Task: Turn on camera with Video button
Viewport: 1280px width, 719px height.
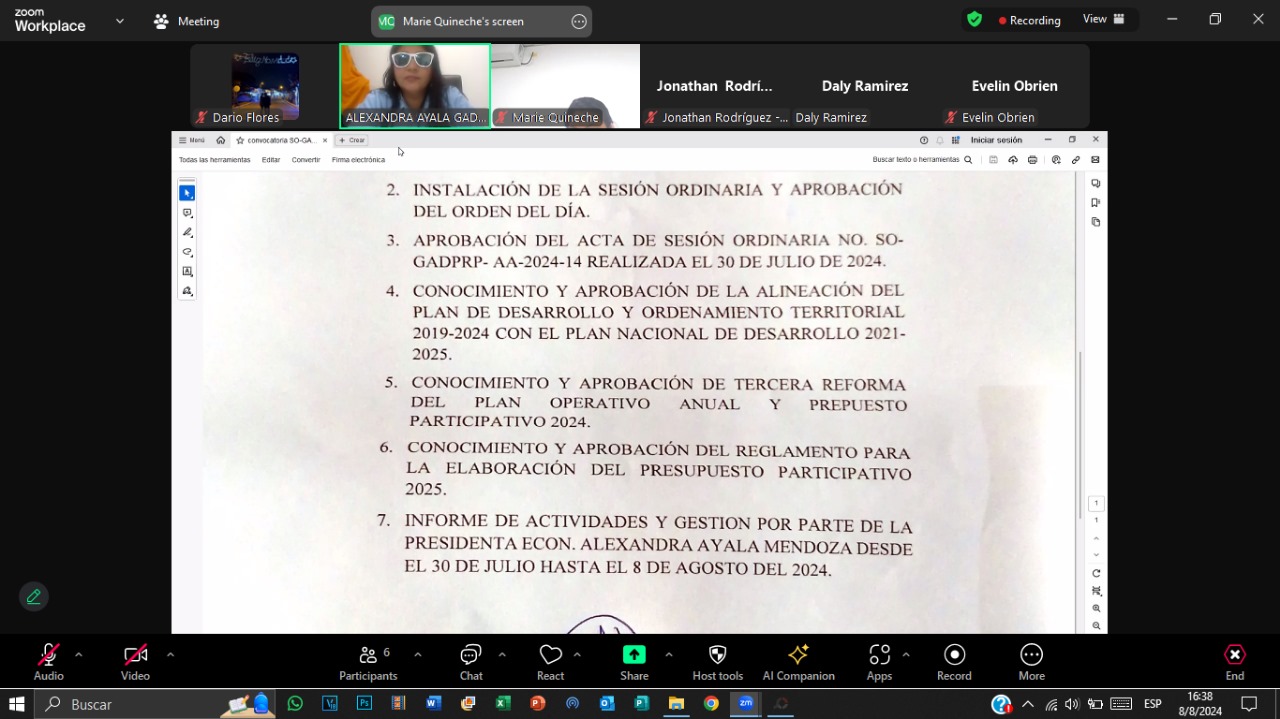Action: tap(136, 661)
